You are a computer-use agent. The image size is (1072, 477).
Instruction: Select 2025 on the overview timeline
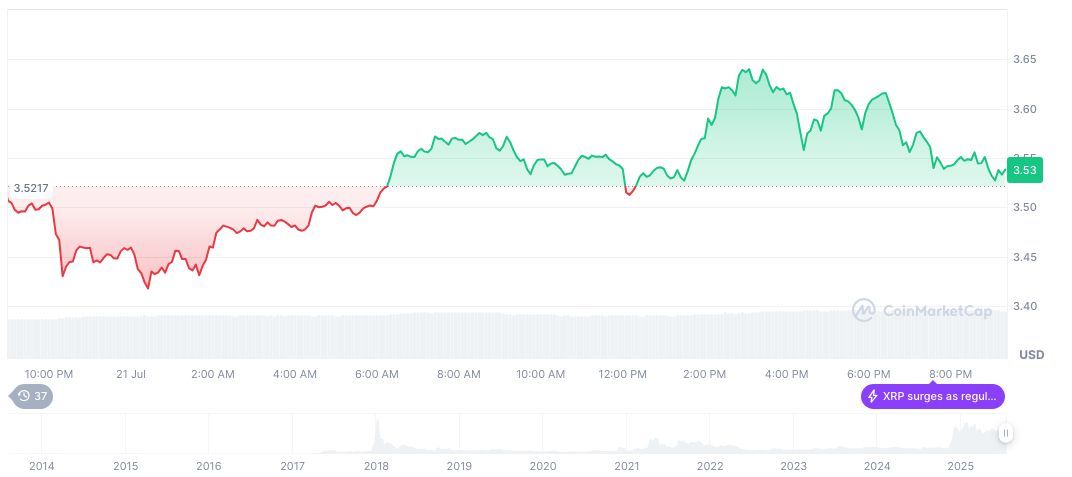tap(960, 466)
